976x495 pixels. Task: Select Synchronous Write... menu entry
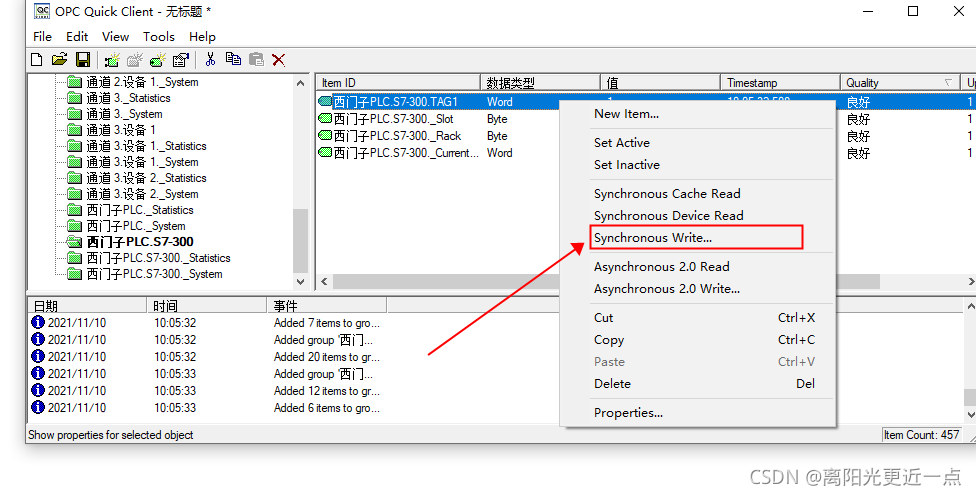(x=697, y=238)
